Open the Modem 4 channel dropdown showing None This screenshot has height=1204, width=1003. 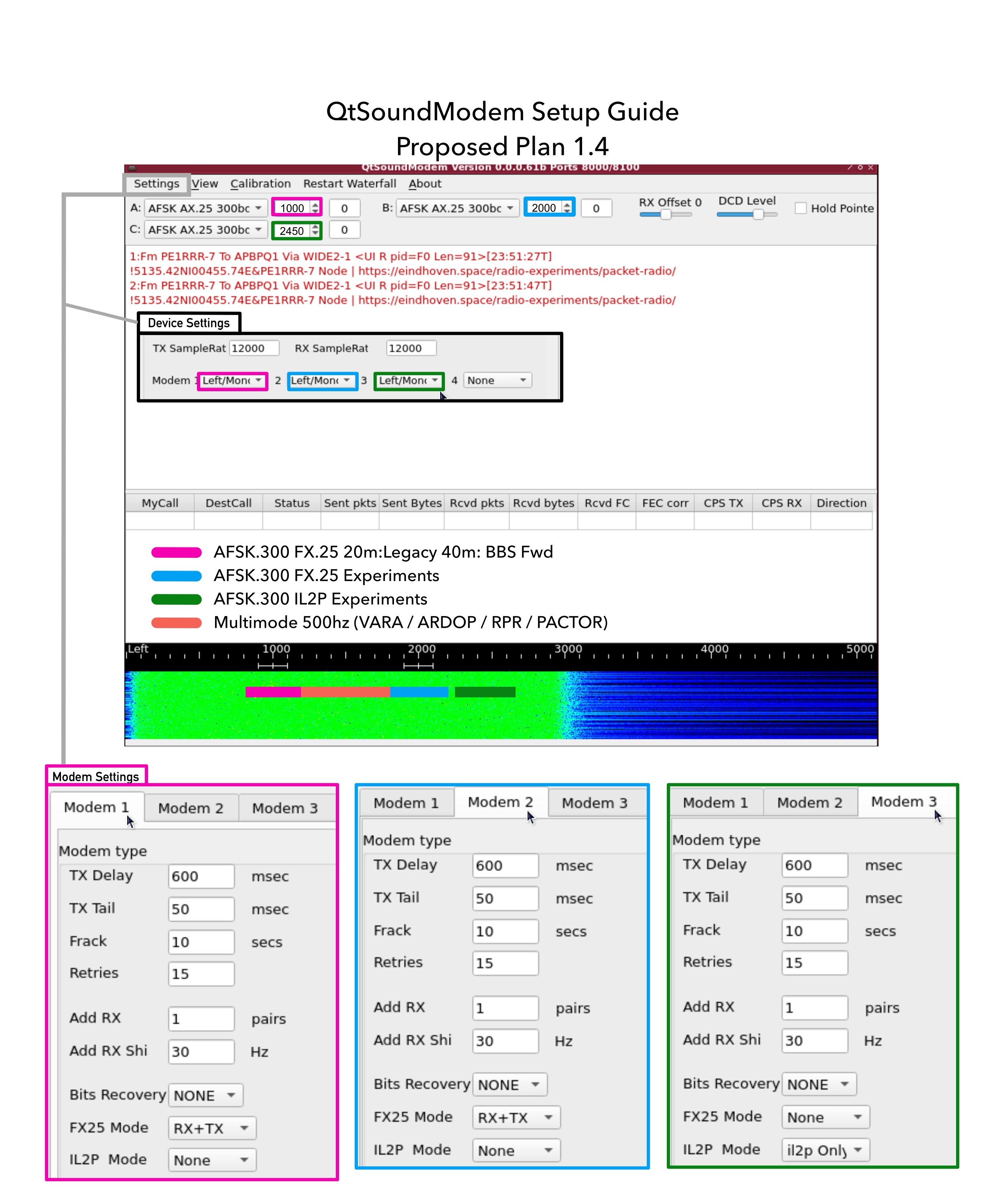pyautogui.click(x=497, y=380)
